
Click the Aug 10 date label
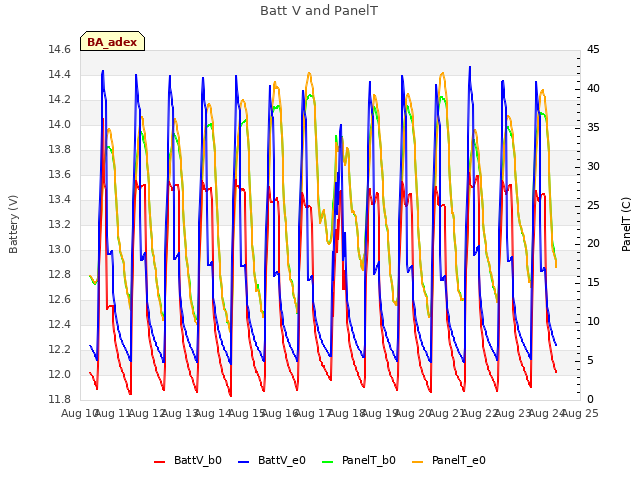pyautogui.click(x=80, y=414)
